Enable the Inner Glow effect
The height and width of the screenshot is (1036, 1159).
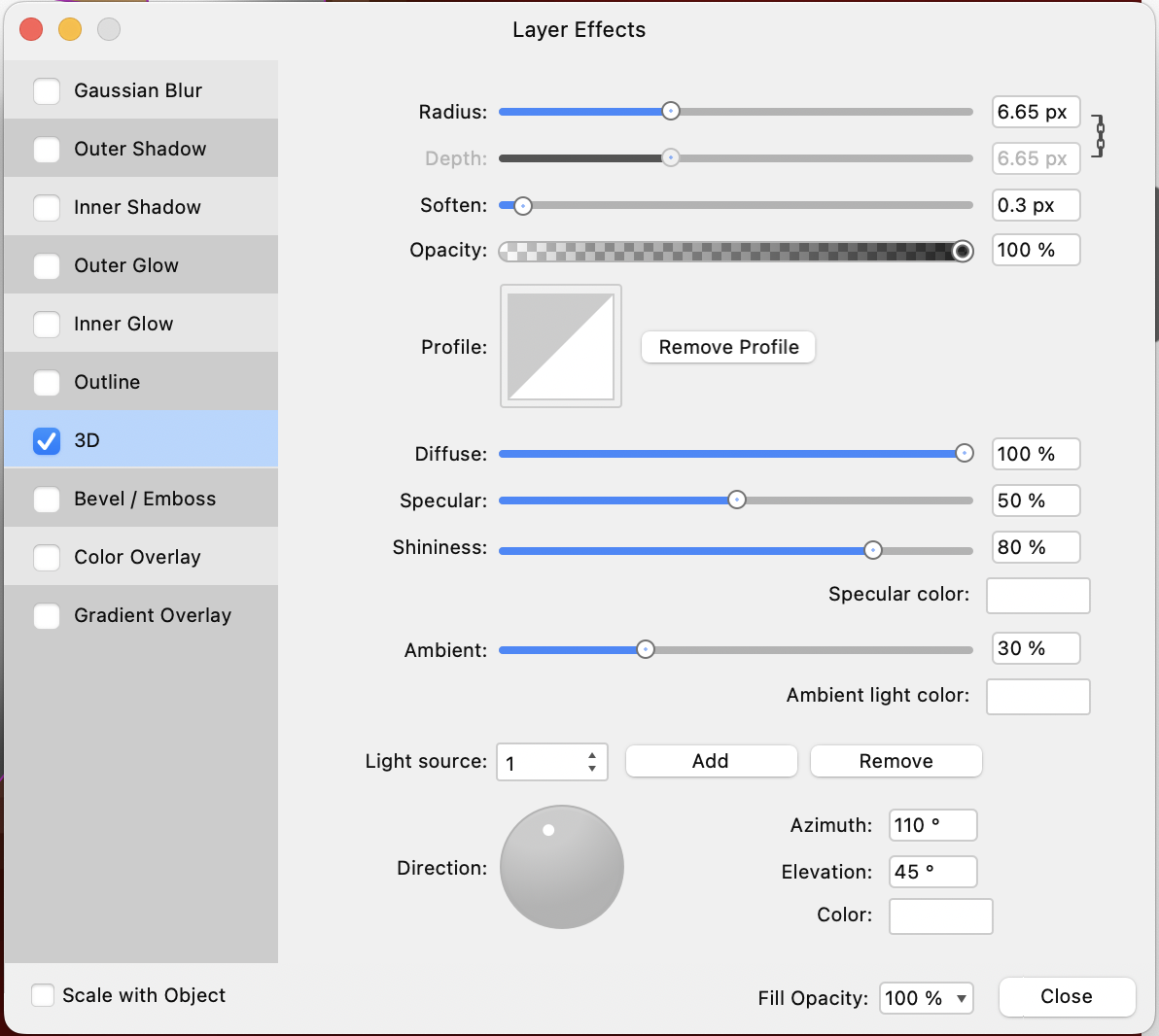coord(46,323)
